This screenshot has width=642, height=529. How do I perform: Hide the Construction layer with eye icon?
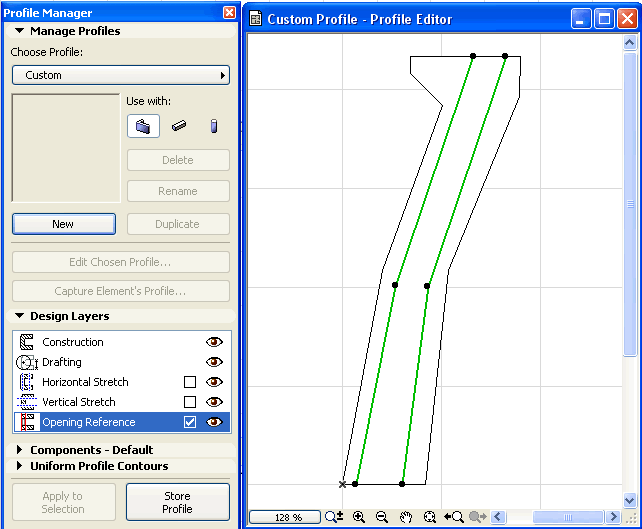pos(214,342)
